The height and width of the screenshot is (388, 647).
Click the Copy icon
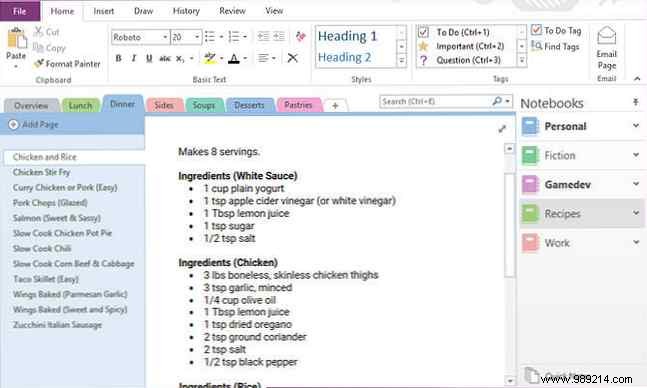coord(38,47)
